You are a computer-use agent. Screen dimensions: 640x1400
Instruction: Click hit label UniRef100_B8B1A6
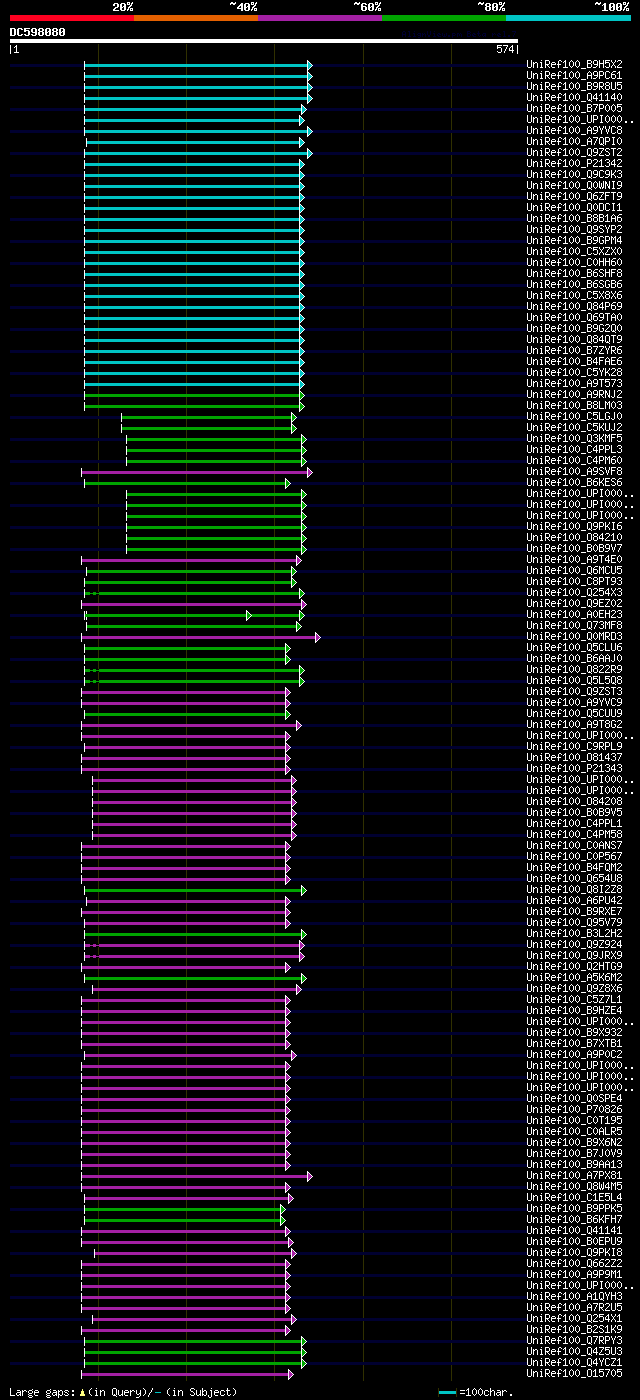574,219
